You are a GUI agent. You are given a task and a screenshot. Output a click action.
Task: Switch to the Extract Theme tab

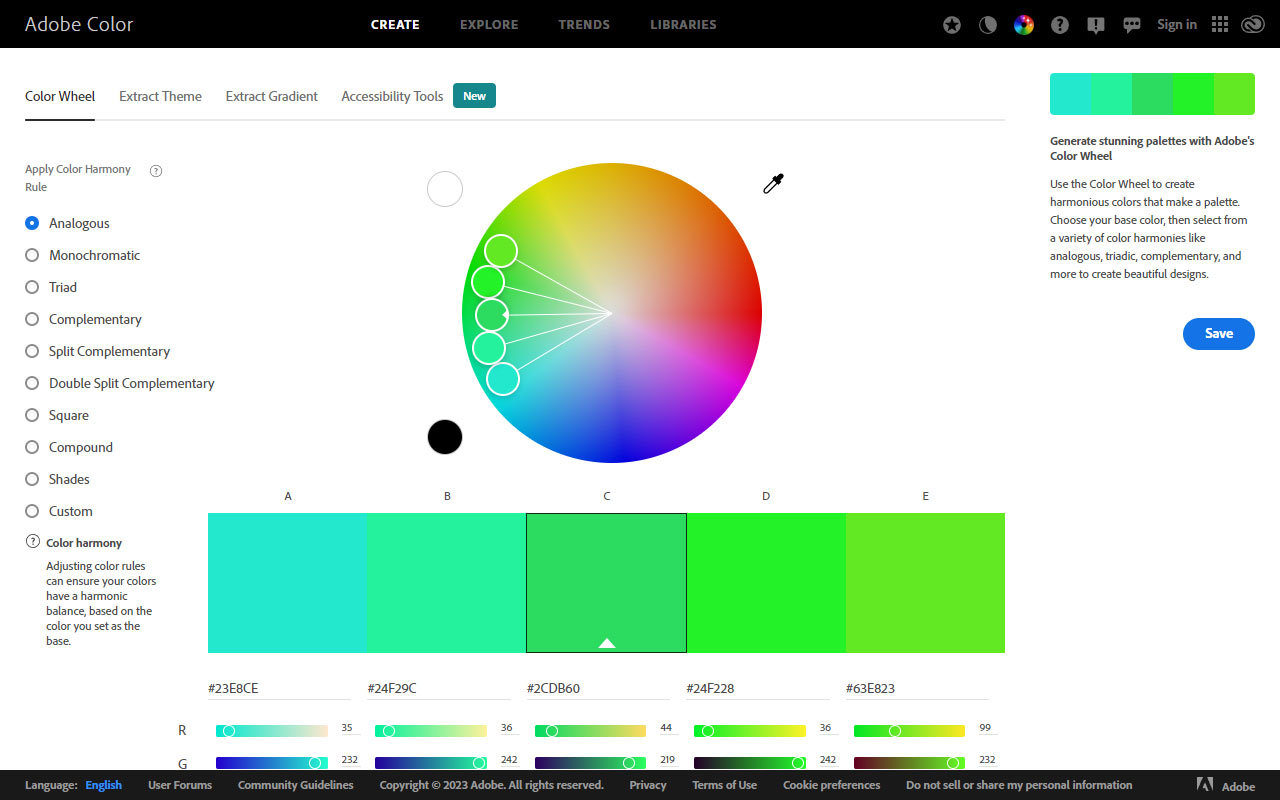pyautogui.click(x=160, y=96)
